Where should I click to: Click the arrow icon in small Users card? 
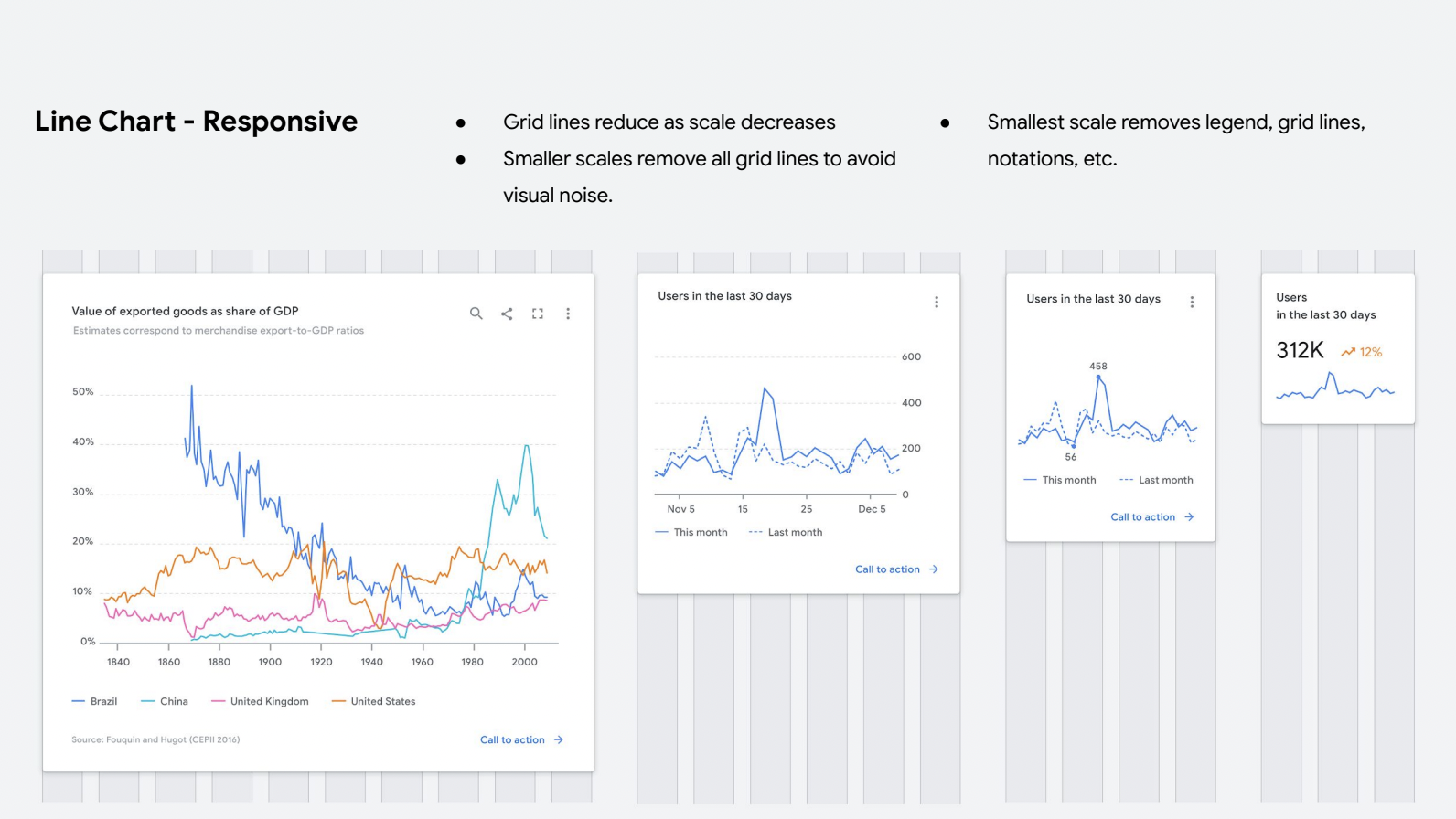click(x=1189, y=517)
